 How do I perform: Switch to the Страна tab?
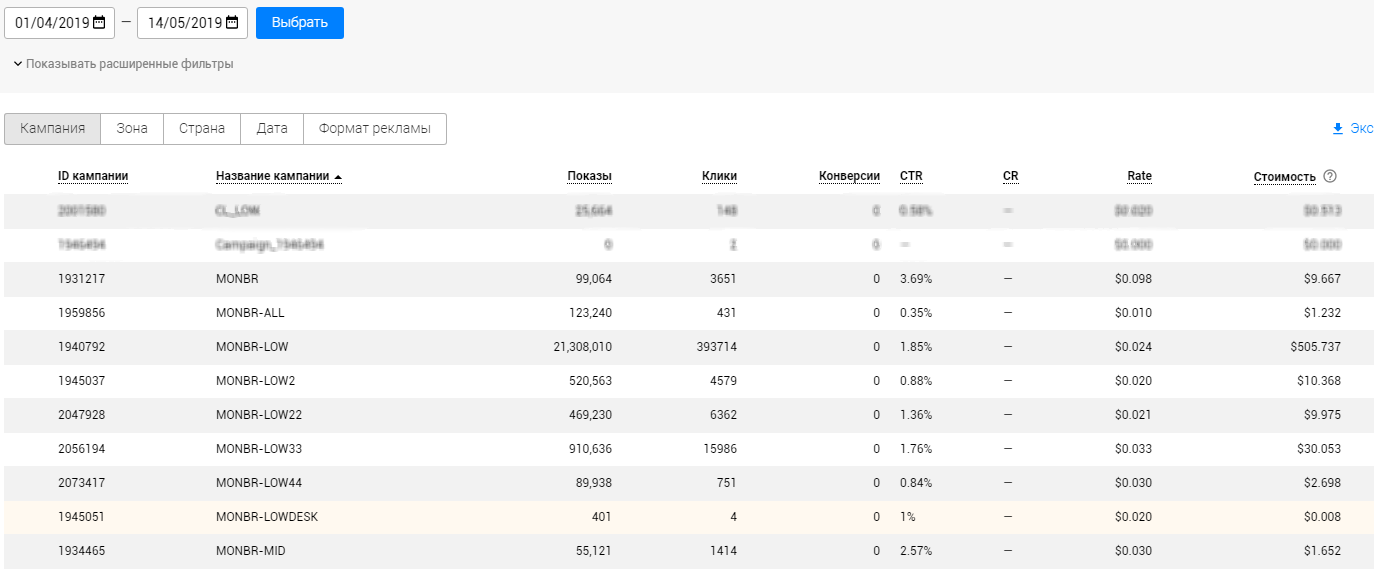click(202, 129)
